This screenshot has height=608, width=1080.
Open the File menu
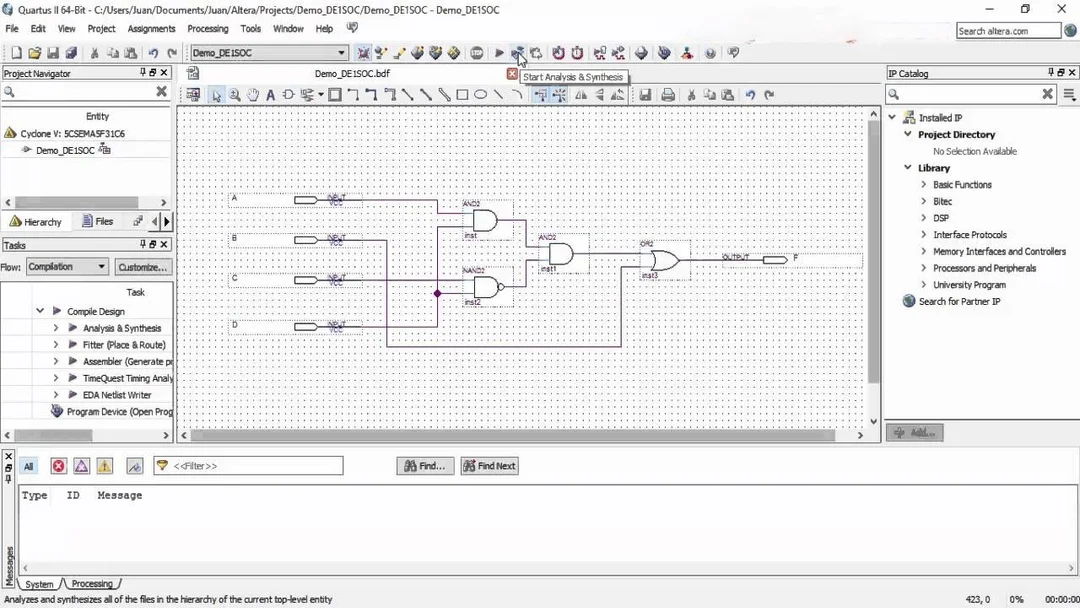pyautogui.click(x=12, y=29)
